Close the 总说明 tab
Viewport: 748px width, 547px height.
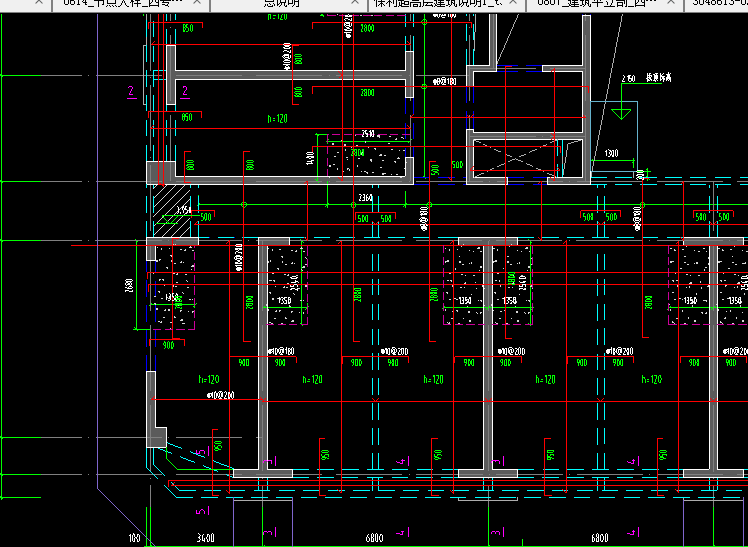(355, 2)
